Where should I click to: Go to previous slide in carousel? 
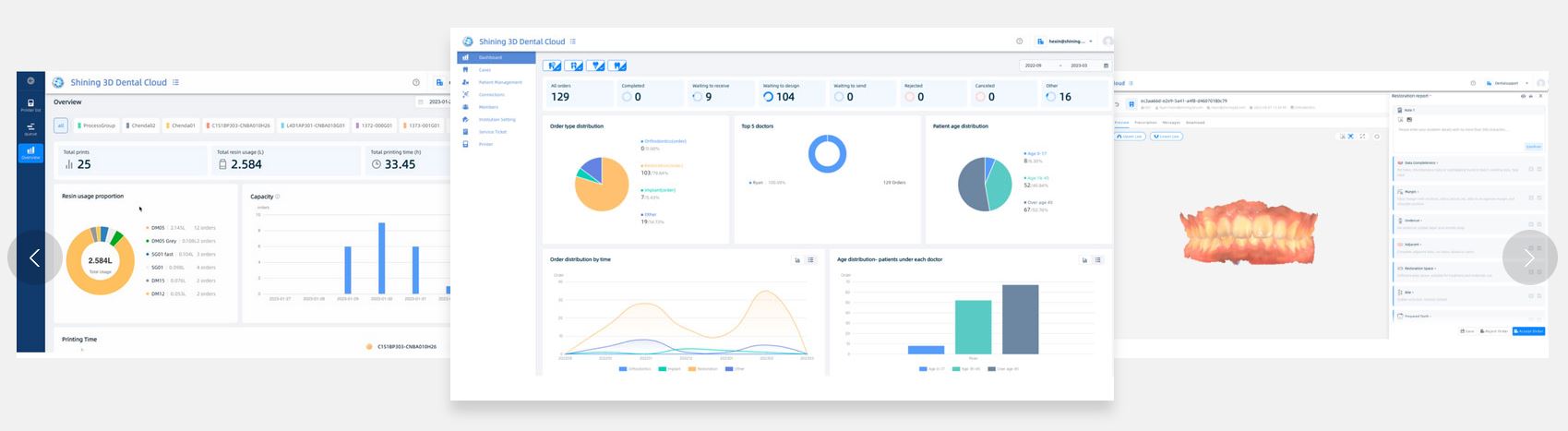point(35,257)
